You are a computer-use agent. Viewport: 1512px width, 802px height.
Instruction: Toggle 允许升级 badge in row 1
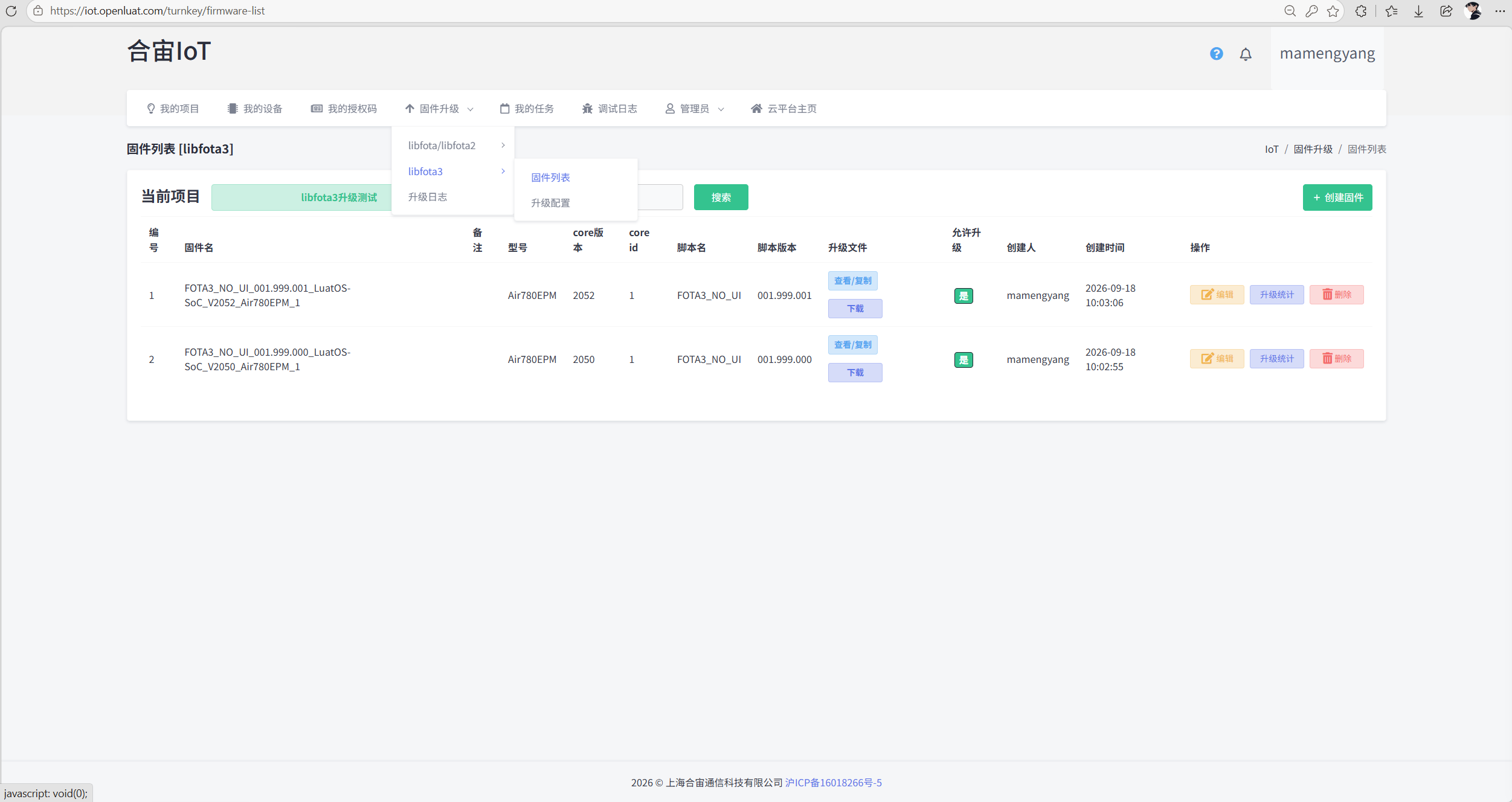(963, 296)
